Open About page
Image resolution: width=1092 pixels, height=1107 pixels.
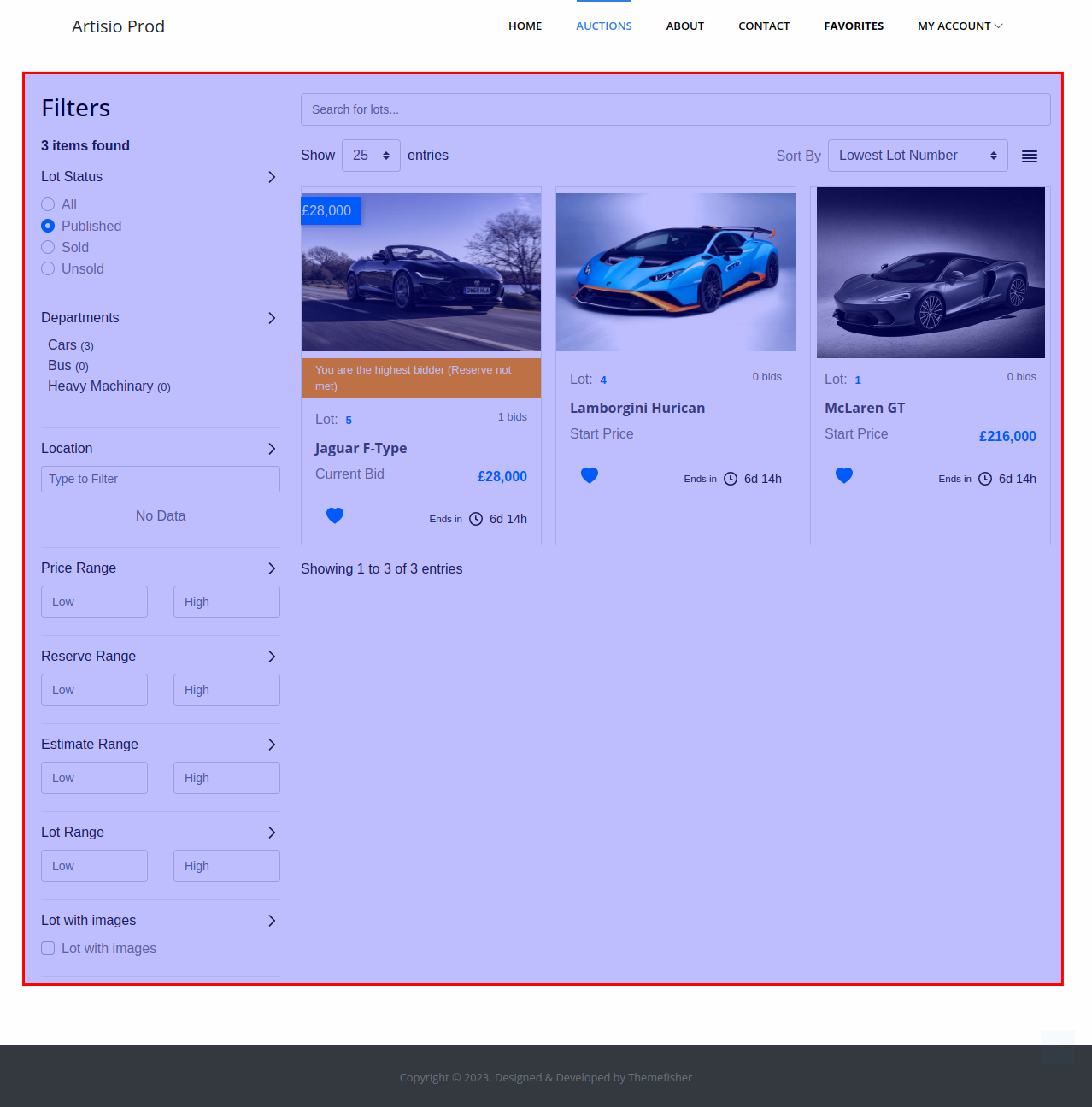click(685, 26)
